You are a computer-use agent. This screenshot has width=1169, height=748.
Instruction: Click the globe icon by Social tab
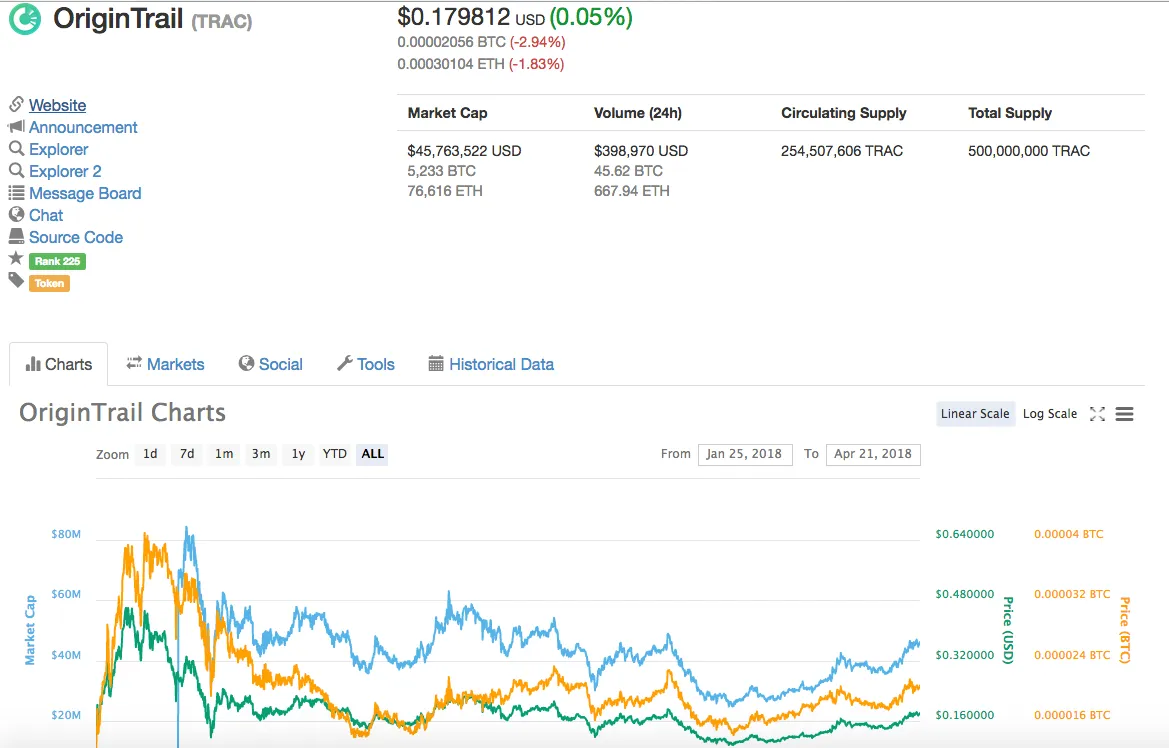246,363
